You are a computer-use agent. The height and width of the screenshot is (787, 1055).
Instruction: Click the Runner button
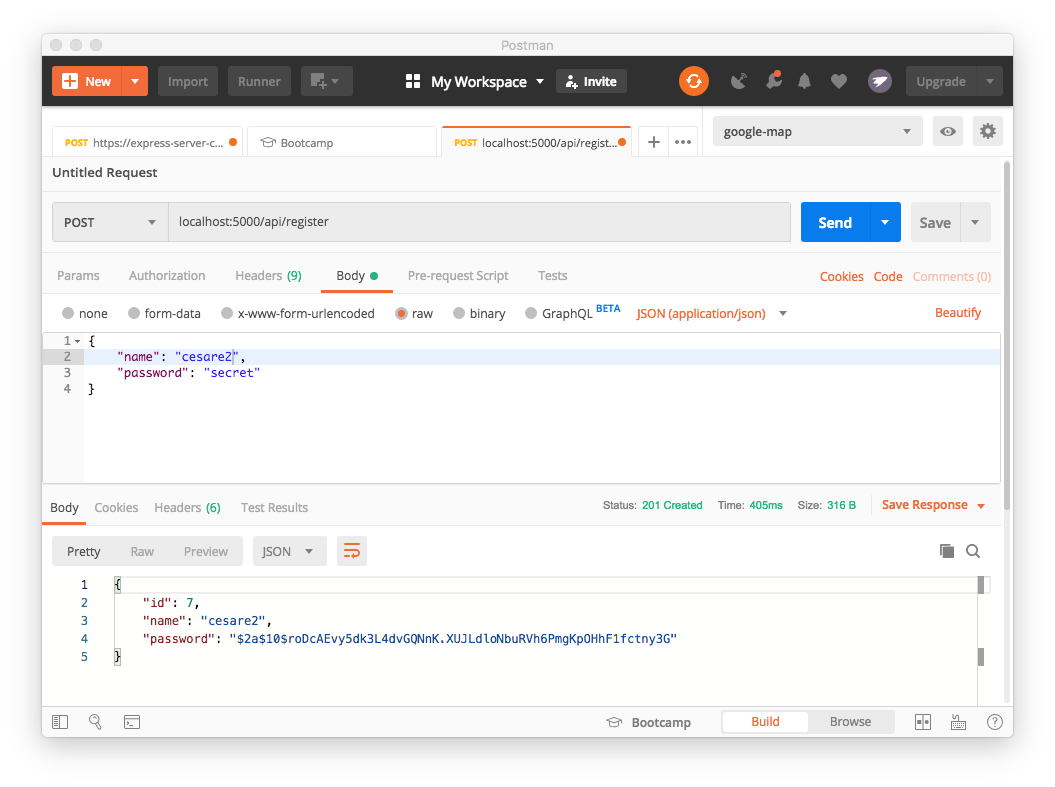click(x=259, y=81)
